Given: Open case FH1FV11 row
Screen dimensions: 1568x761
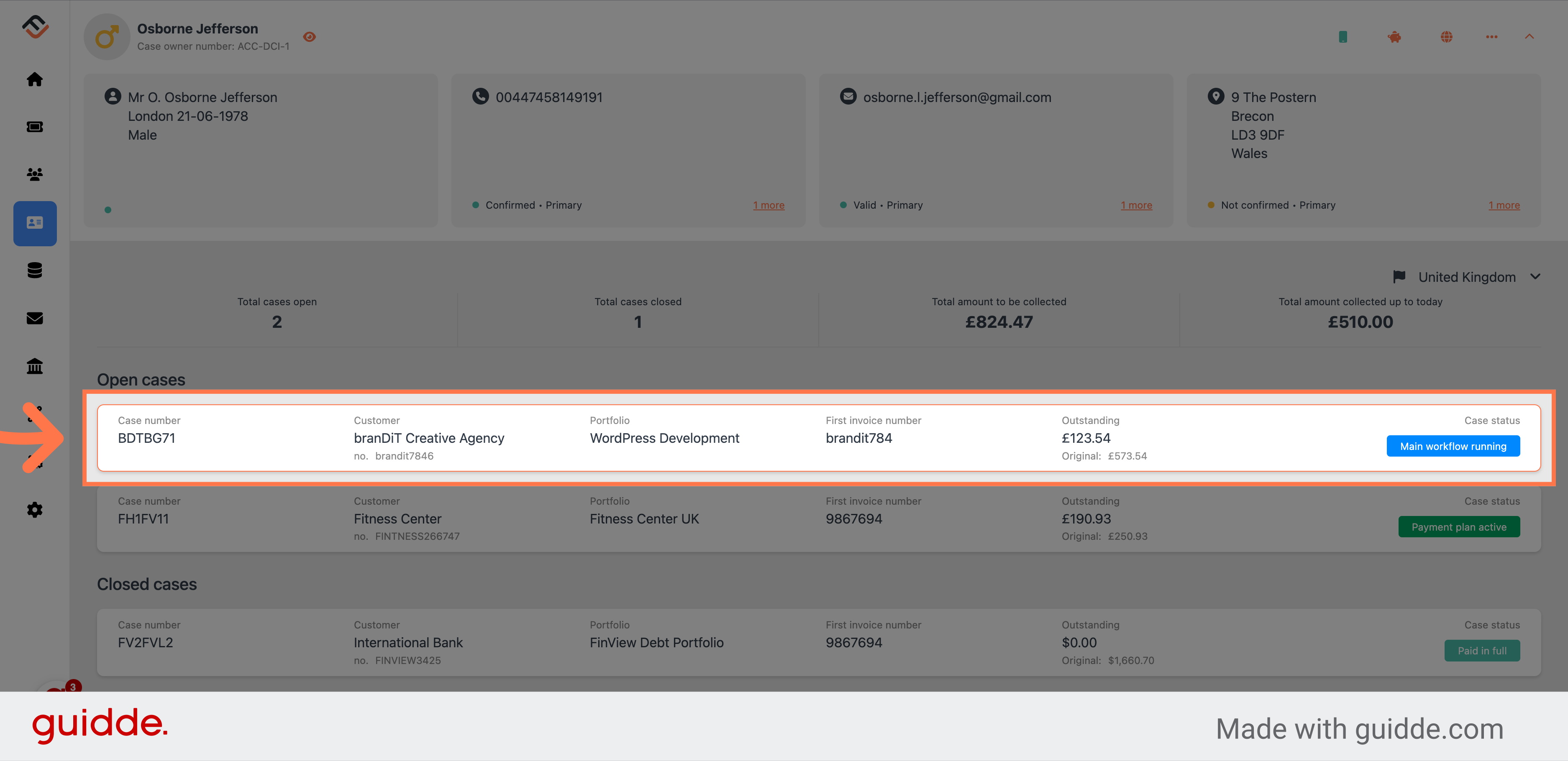Looking at the screenshot, I should pyautogui.click(x=819, y=519).
